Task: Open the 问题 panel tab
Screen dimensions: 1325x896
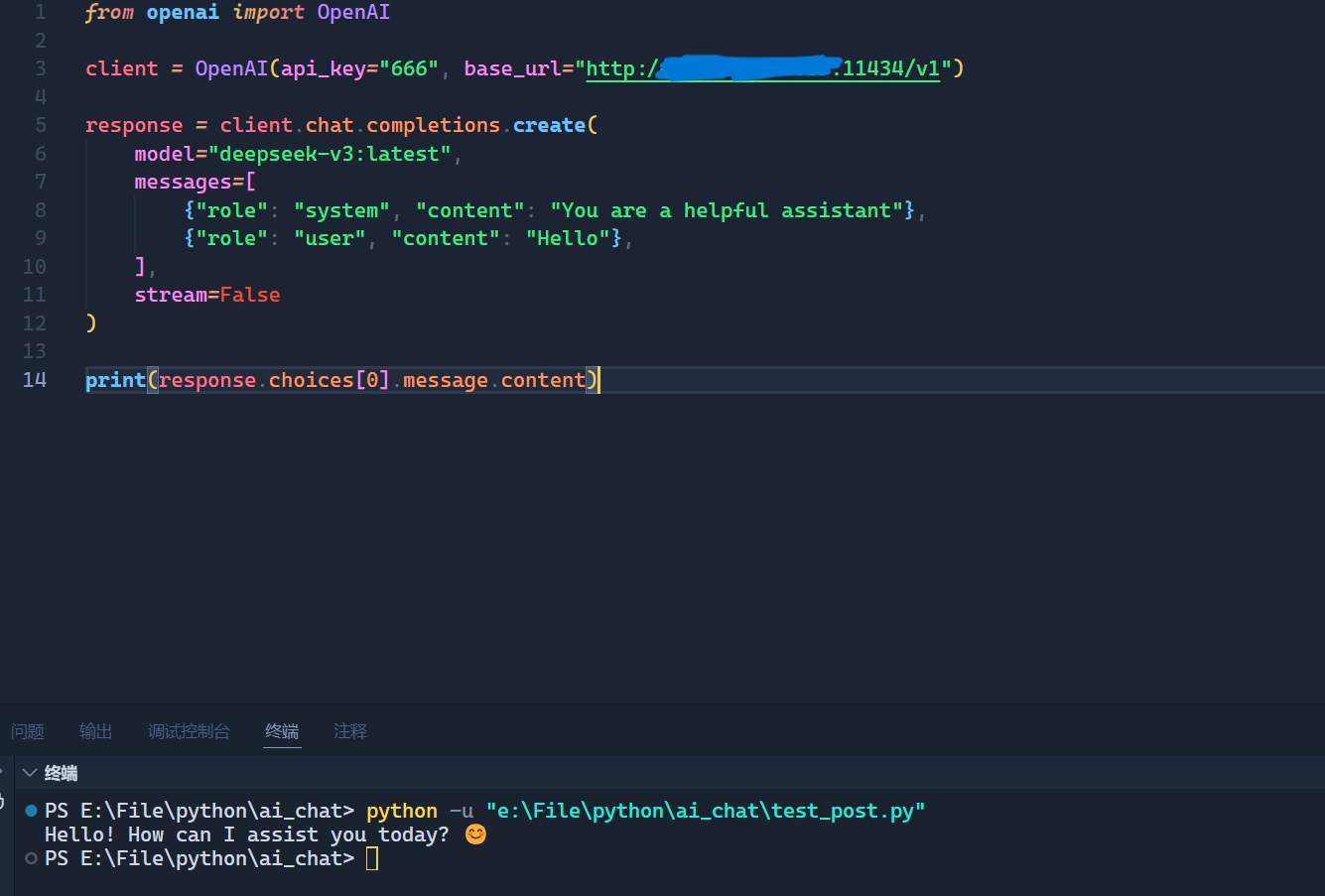Action: point(27,731)
